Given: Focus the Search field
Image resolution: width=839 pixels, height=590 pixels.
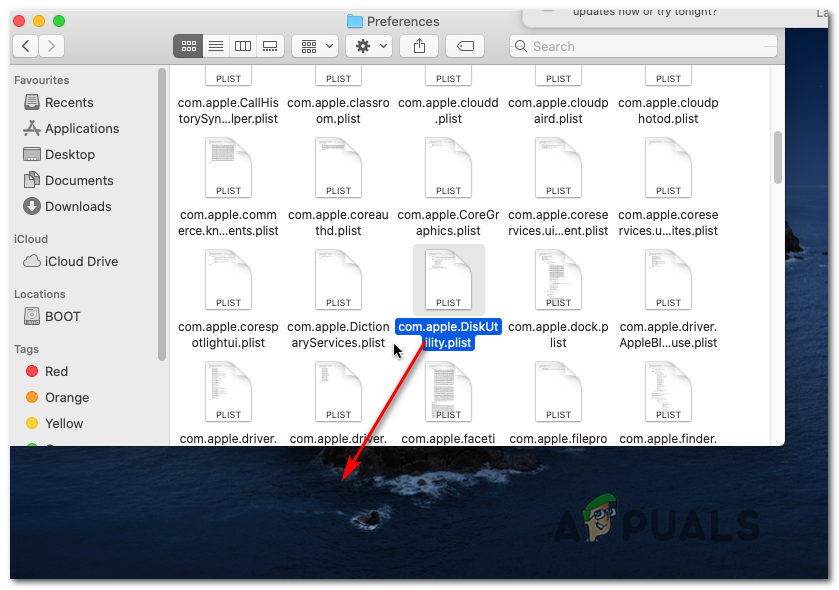Looking at the screenshot, I should (x=644, y=47).
